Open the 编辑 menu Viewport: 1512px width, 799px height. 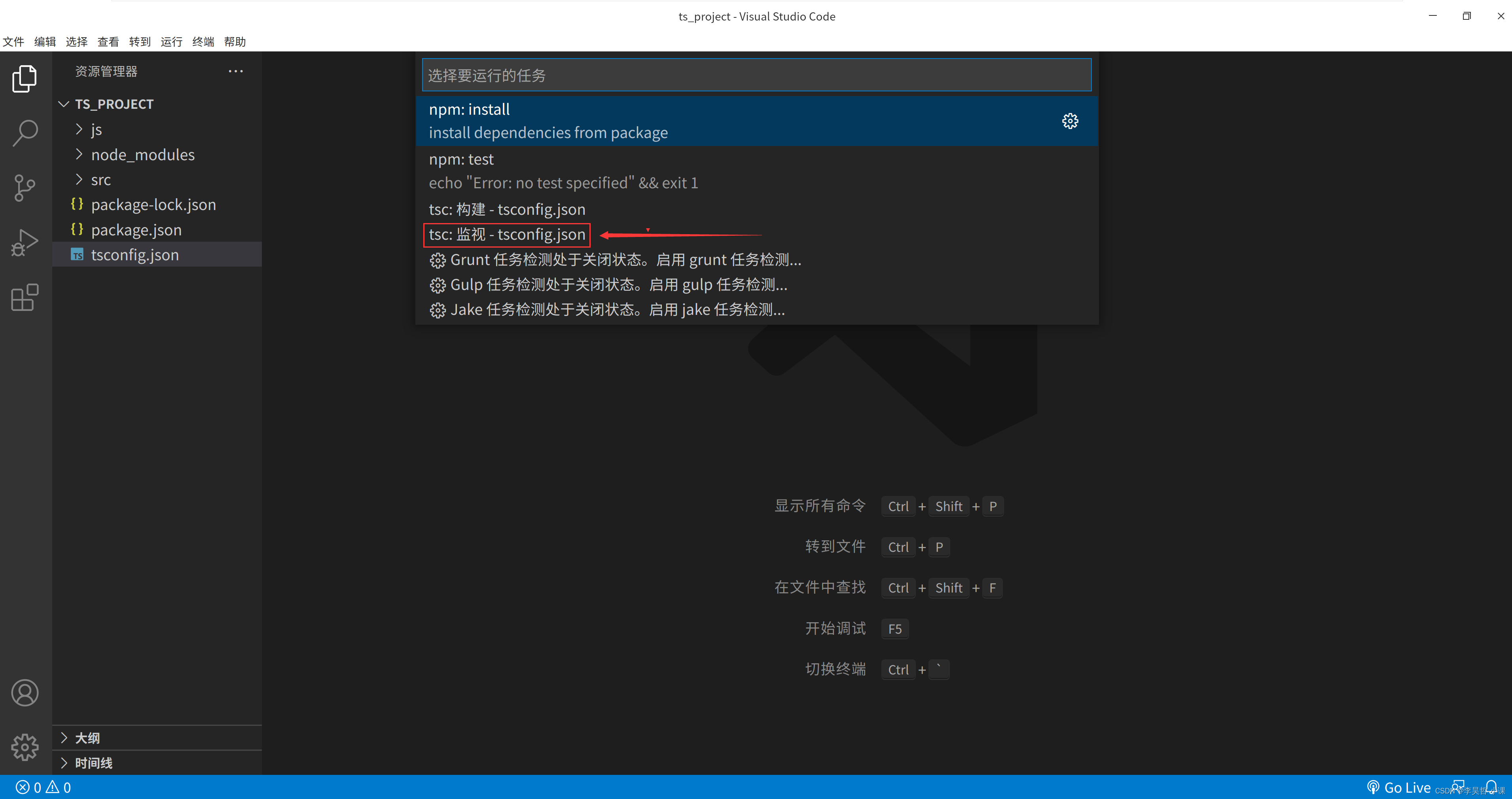coord(45,42)
